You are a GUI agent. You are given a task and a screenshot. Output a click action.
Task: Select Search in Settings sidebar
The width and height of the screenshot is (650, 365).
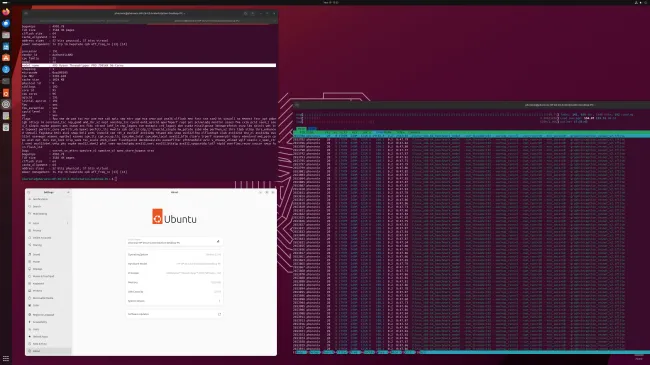click(48, 206)
